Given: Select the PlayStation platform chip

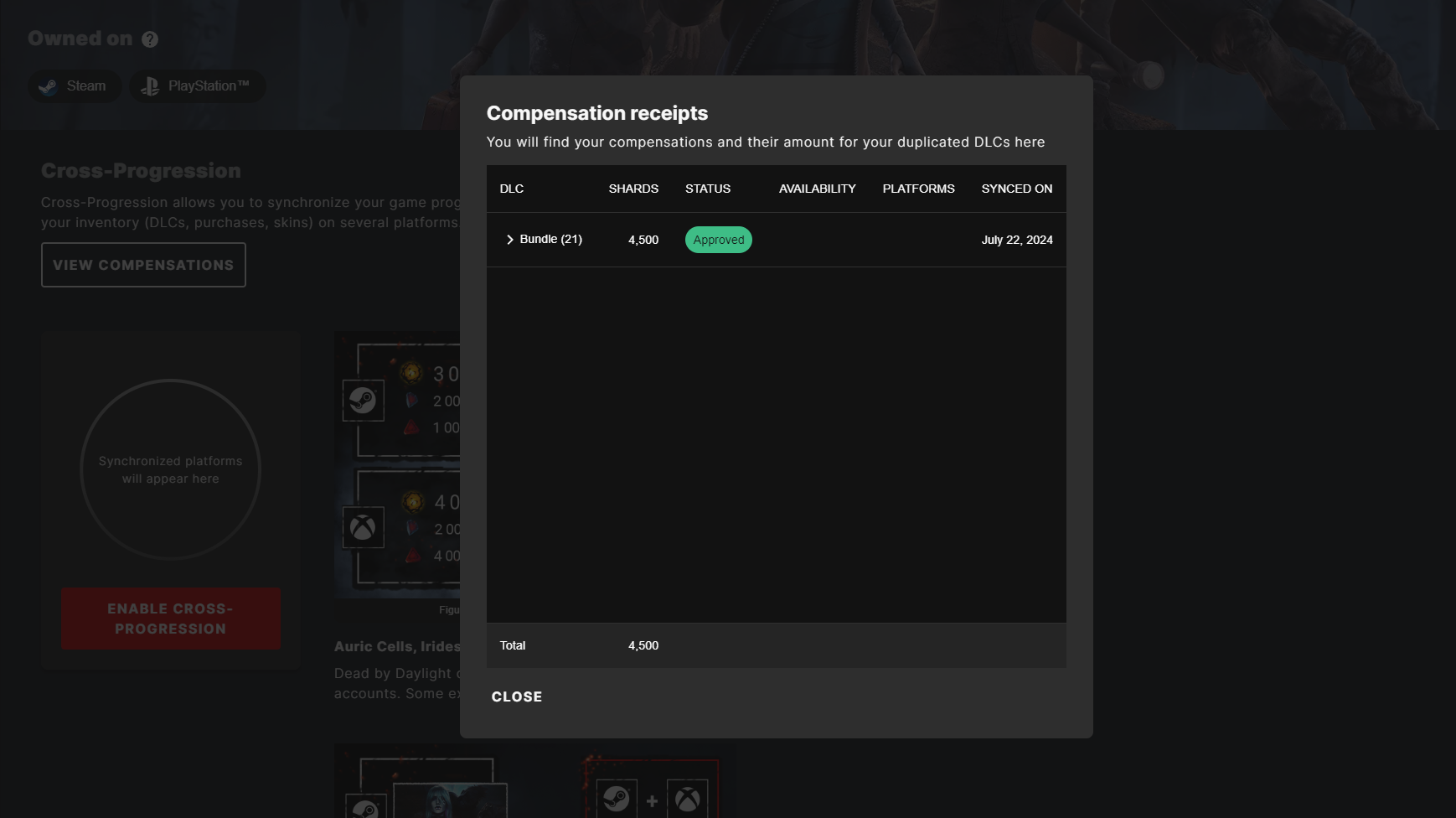Looking at the screenshot, I should pos(198,86).
